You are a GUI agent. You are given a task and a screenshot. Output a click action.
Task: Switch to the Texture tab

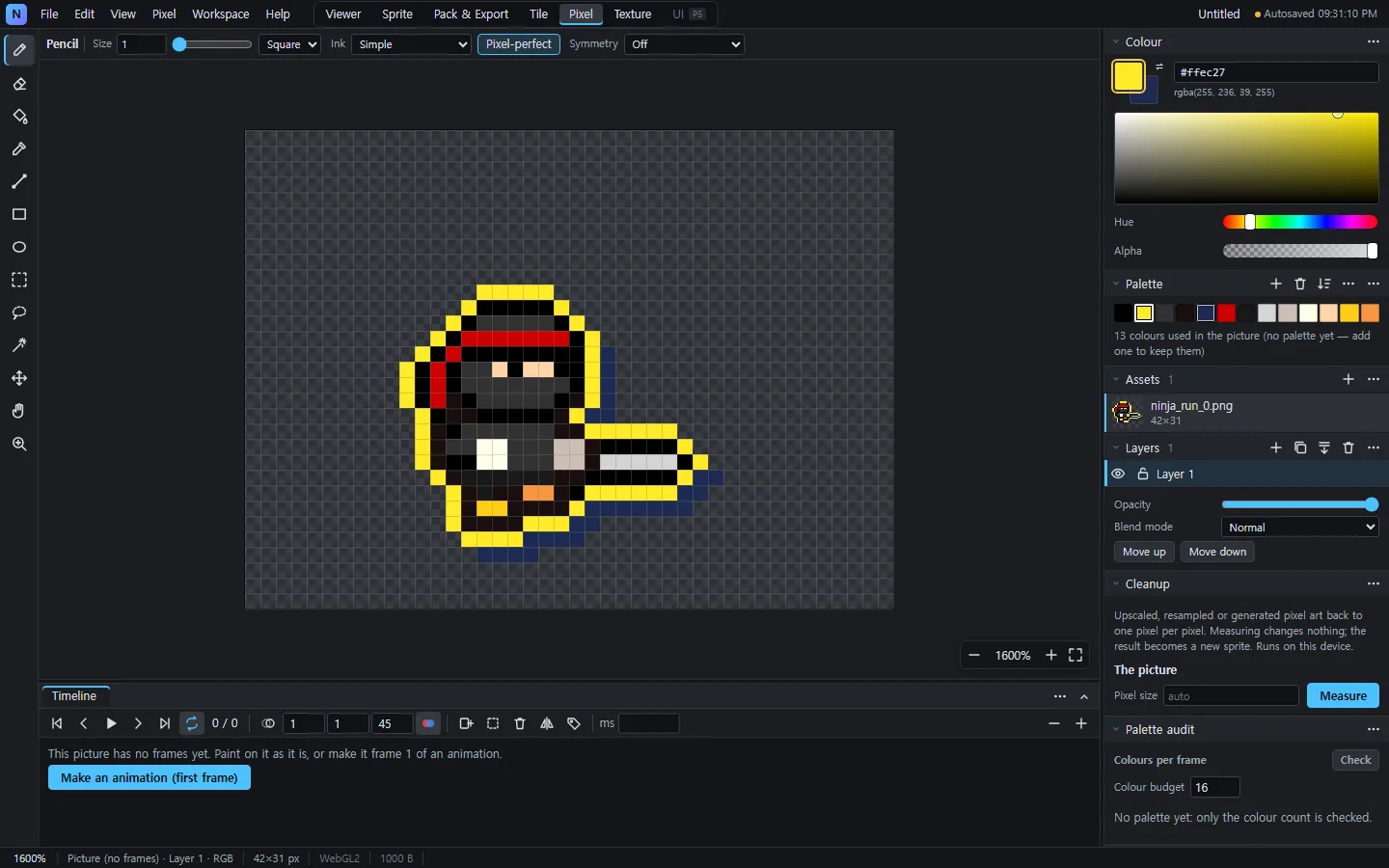click(x=633, y=14)
